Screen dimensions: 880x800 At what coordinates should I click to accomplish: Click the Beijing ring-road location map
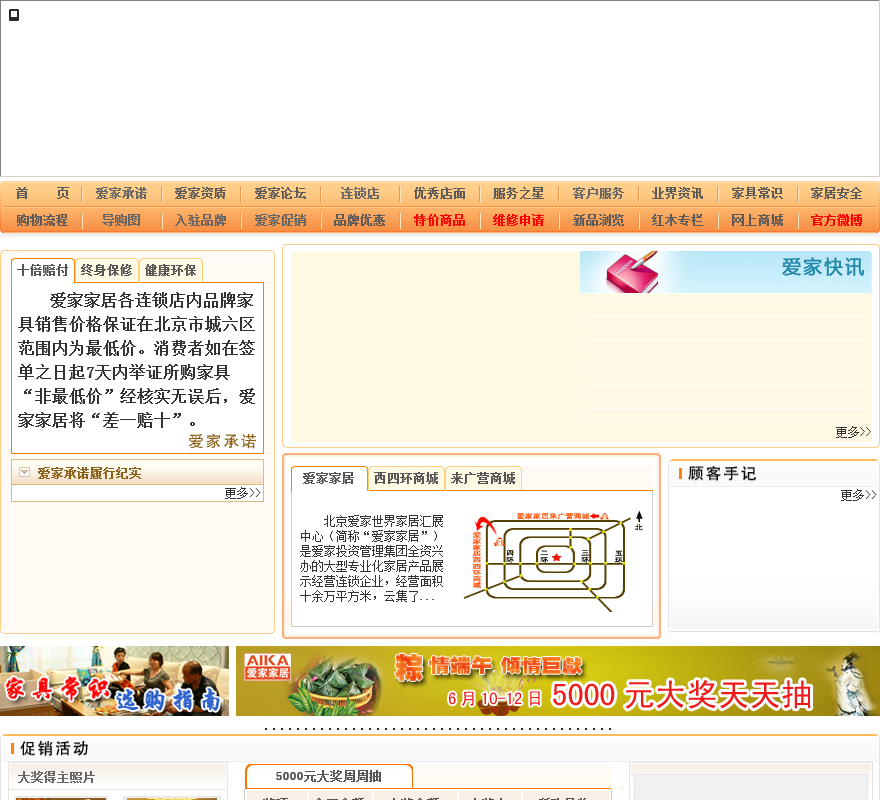coord(553,561)
